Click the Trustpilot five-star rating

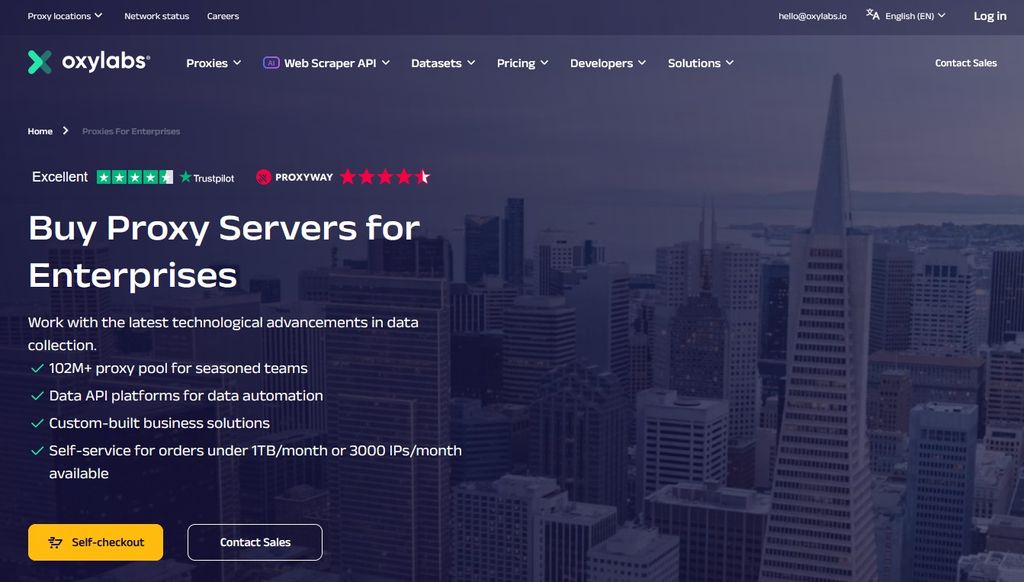tap(133, 176)
